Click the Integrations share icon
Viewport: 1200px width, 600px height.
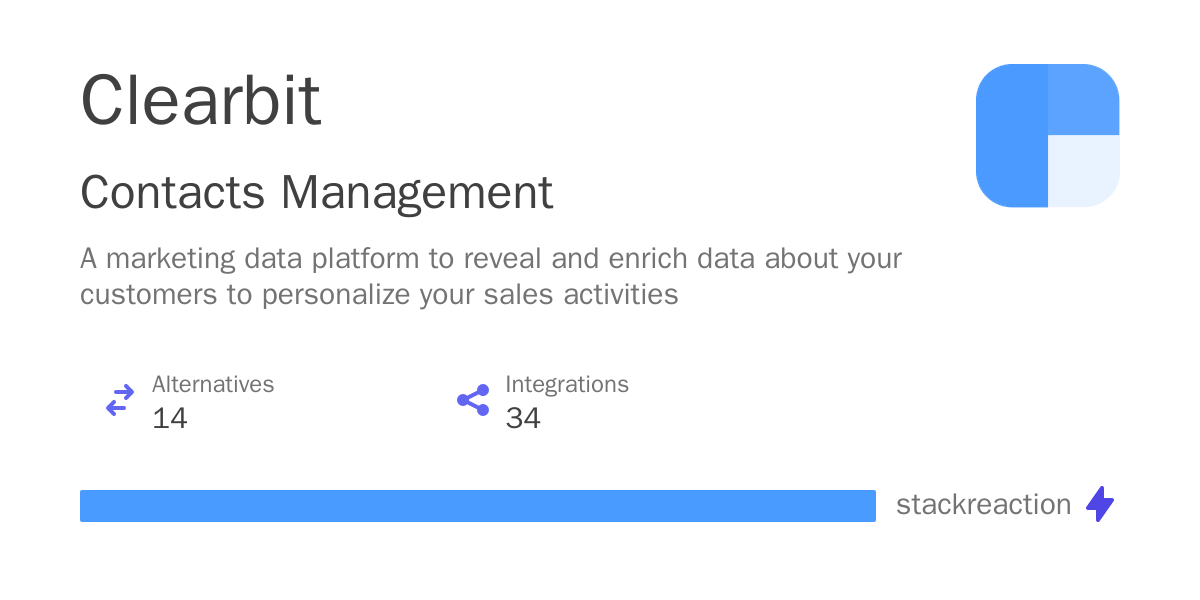pos(473,400)
